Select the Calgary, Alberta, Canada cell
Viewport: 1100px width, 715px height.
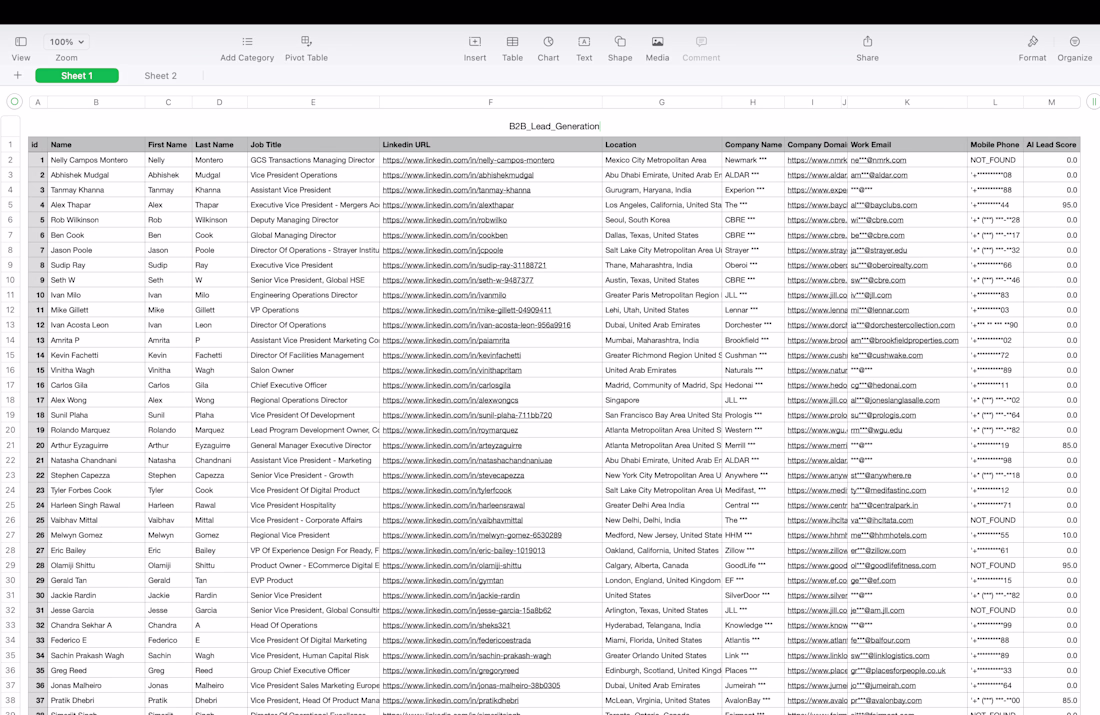pos(662,565)
